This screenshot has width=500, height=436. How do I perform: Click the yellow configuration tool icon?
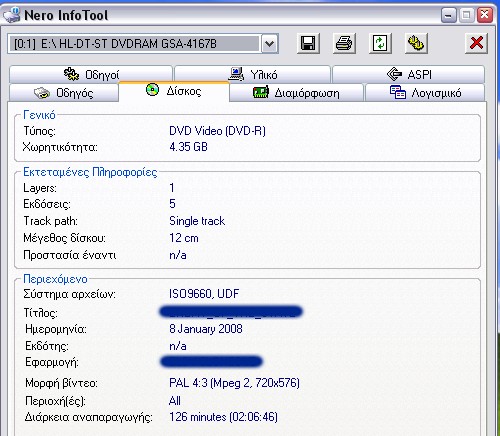[416, 43]
